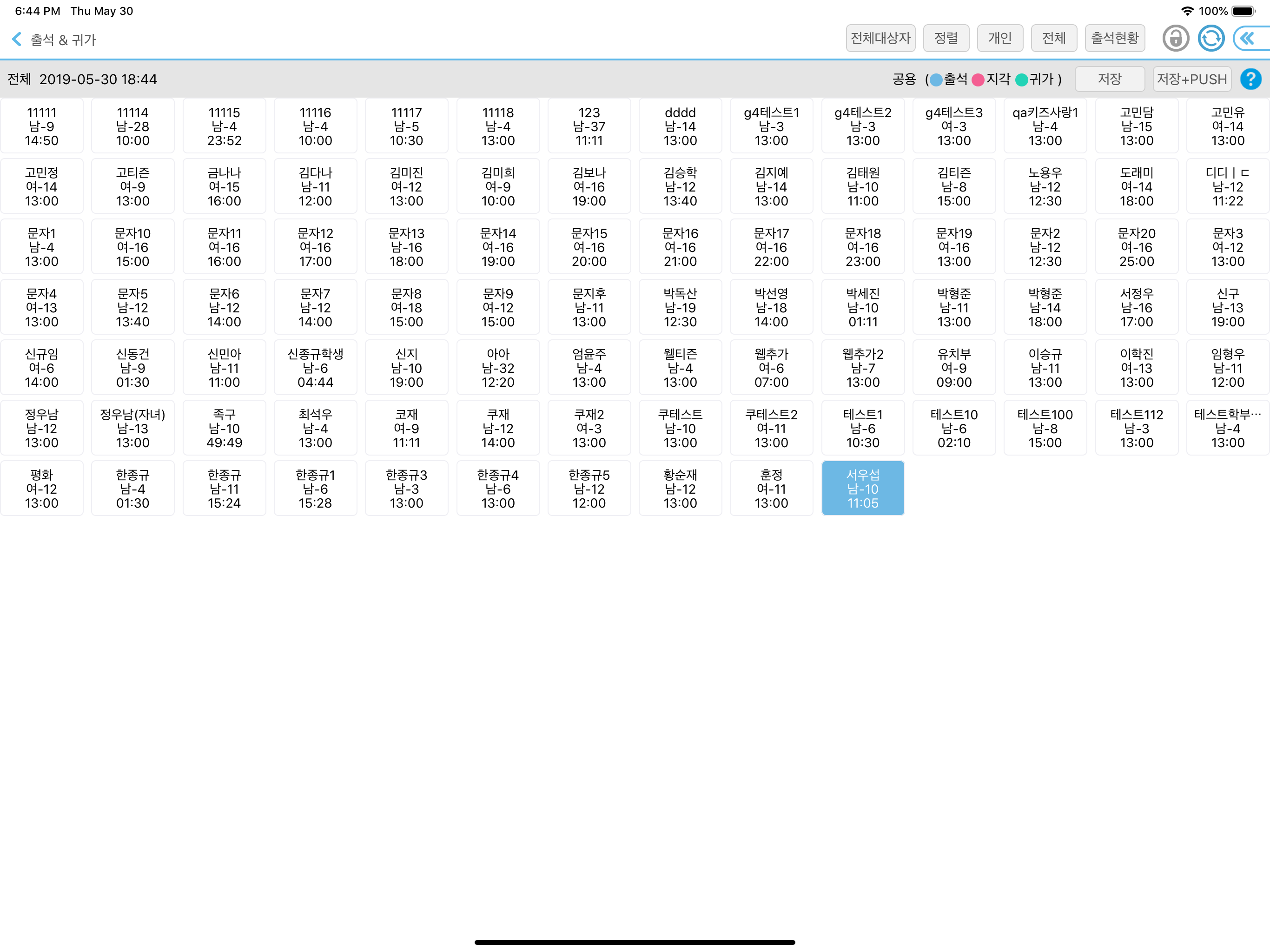This screenshot has height=952, width=1270.
Task: Switch to the 개인 filter
Action: point(999,39)
